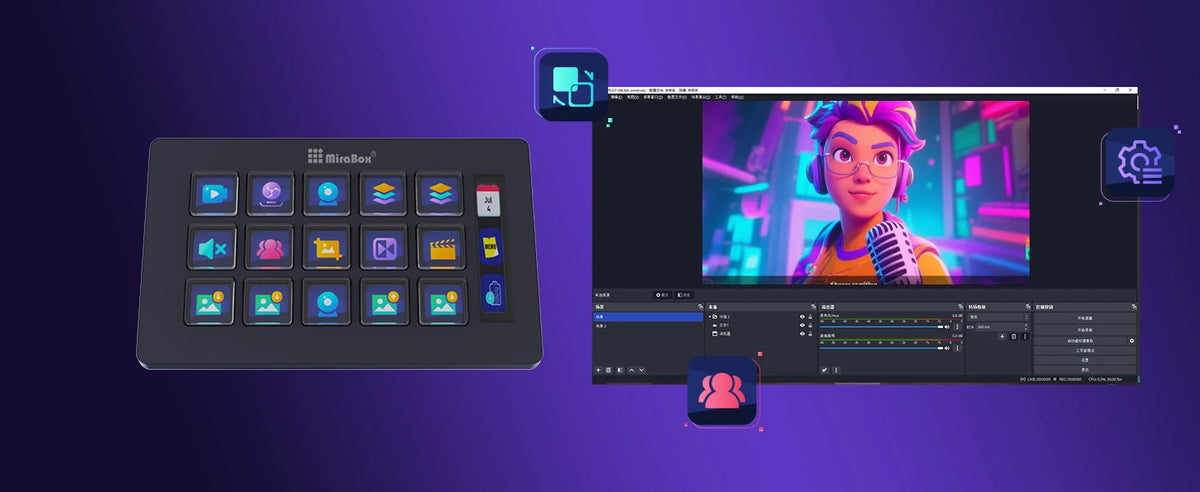Select the second scene in Scenes list
Viewport: 1200px width, 492px height.
point(648,326)
